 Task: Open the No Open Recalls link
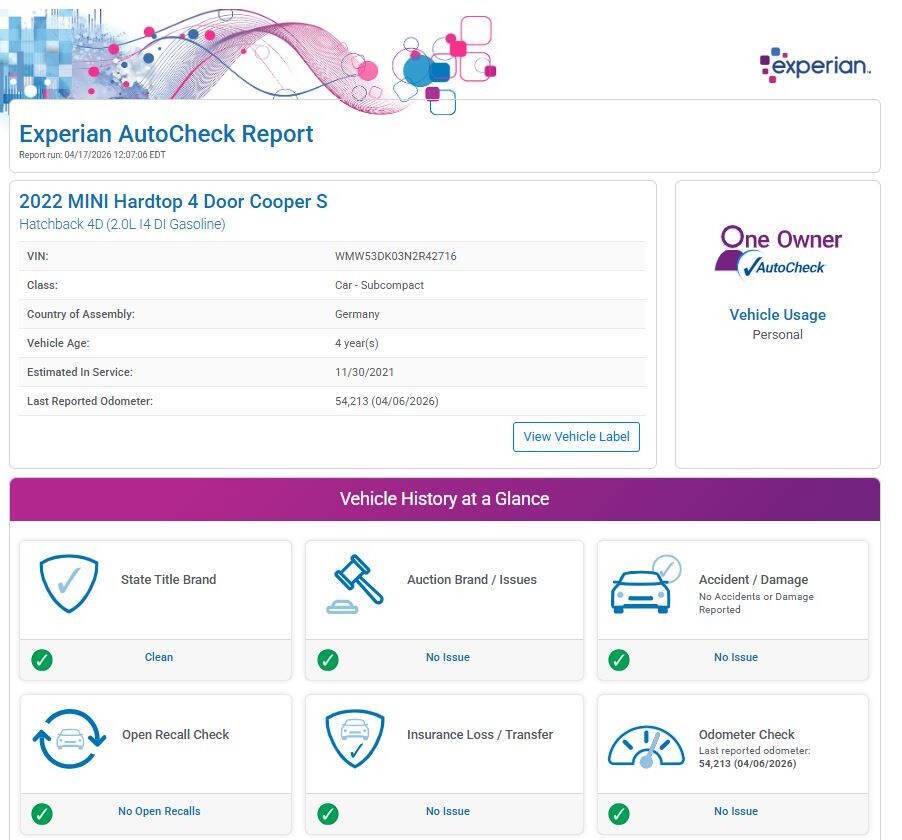click(159, 812)
